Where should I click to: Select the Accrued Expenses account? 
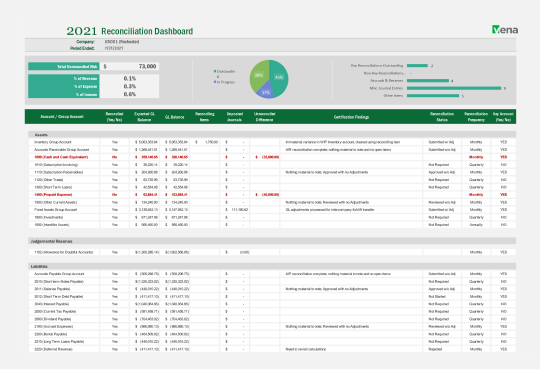(x=53, y=326)
